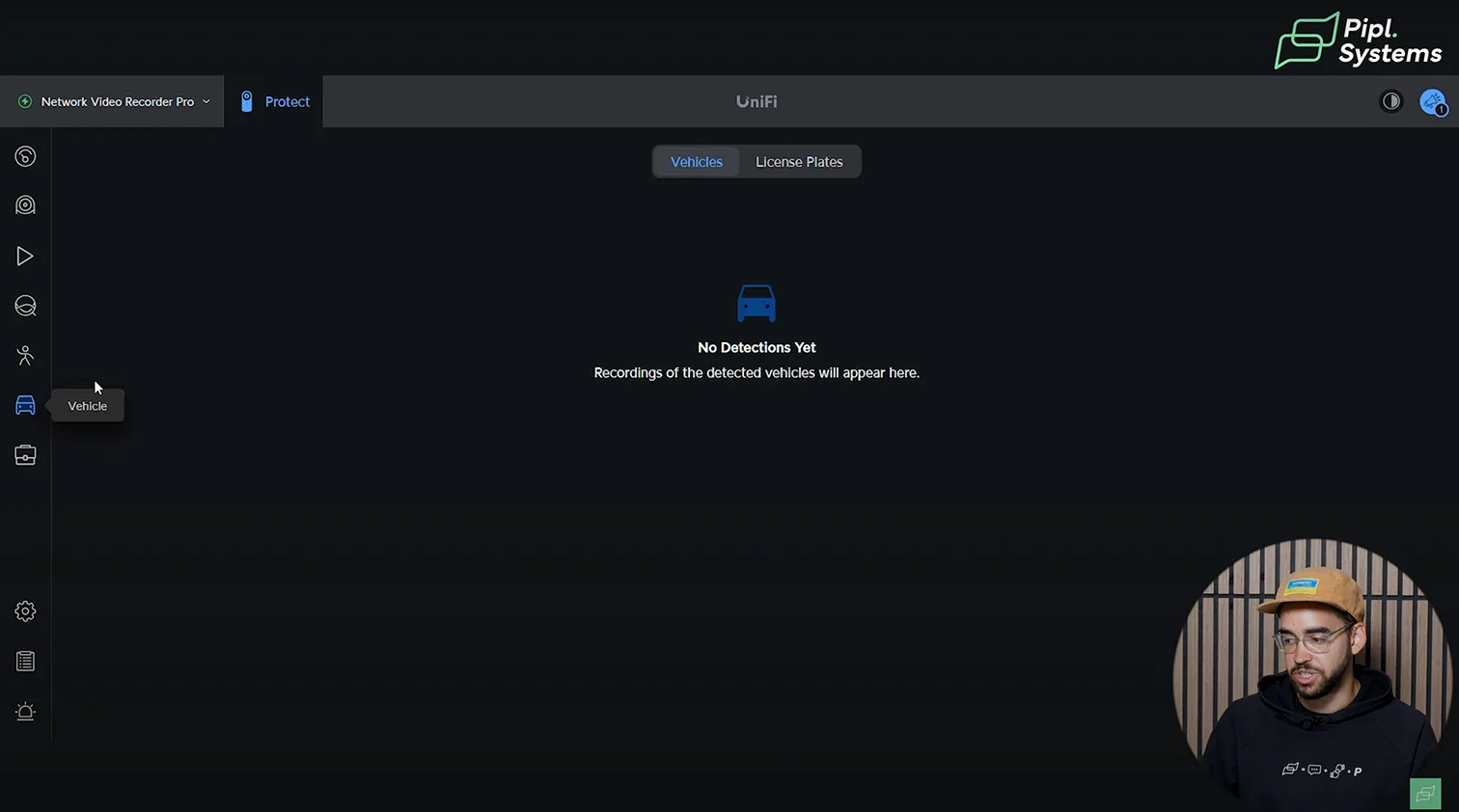Toggle the dark/light theme contrast icon
Image resolution: width=1459 pixels, height=812 pixels.
click(1390, 101)
